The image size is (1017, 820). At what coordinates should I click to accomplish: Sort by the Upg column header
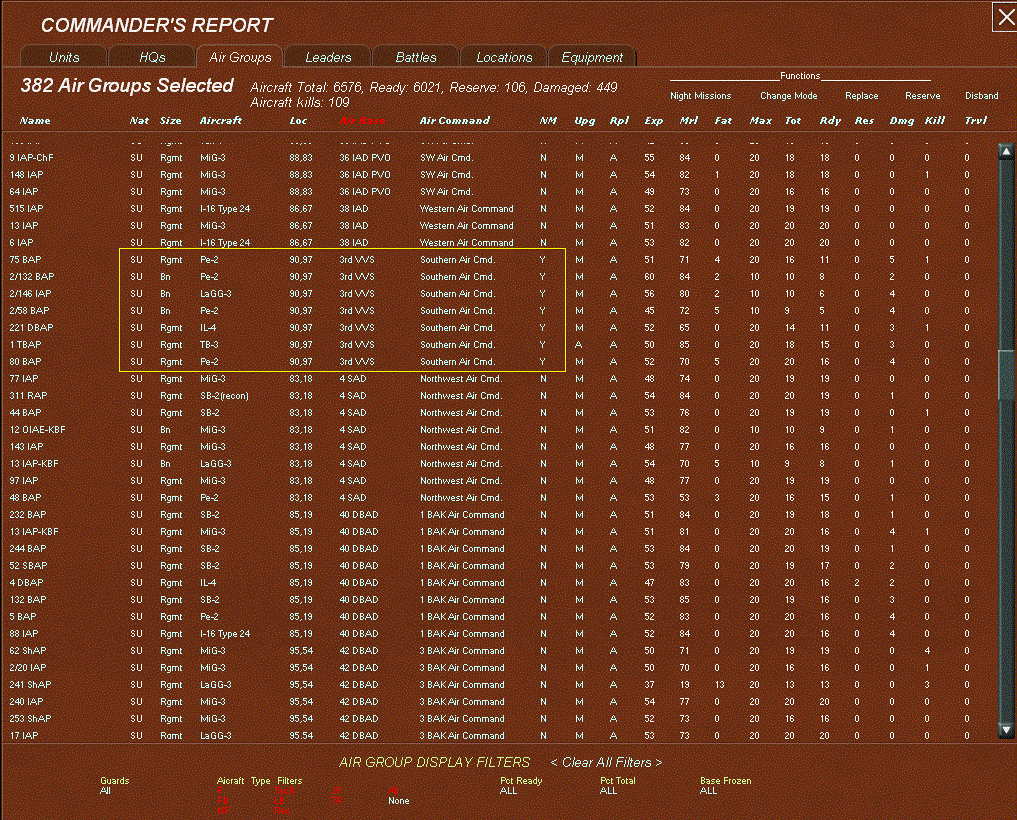point(584,121)
